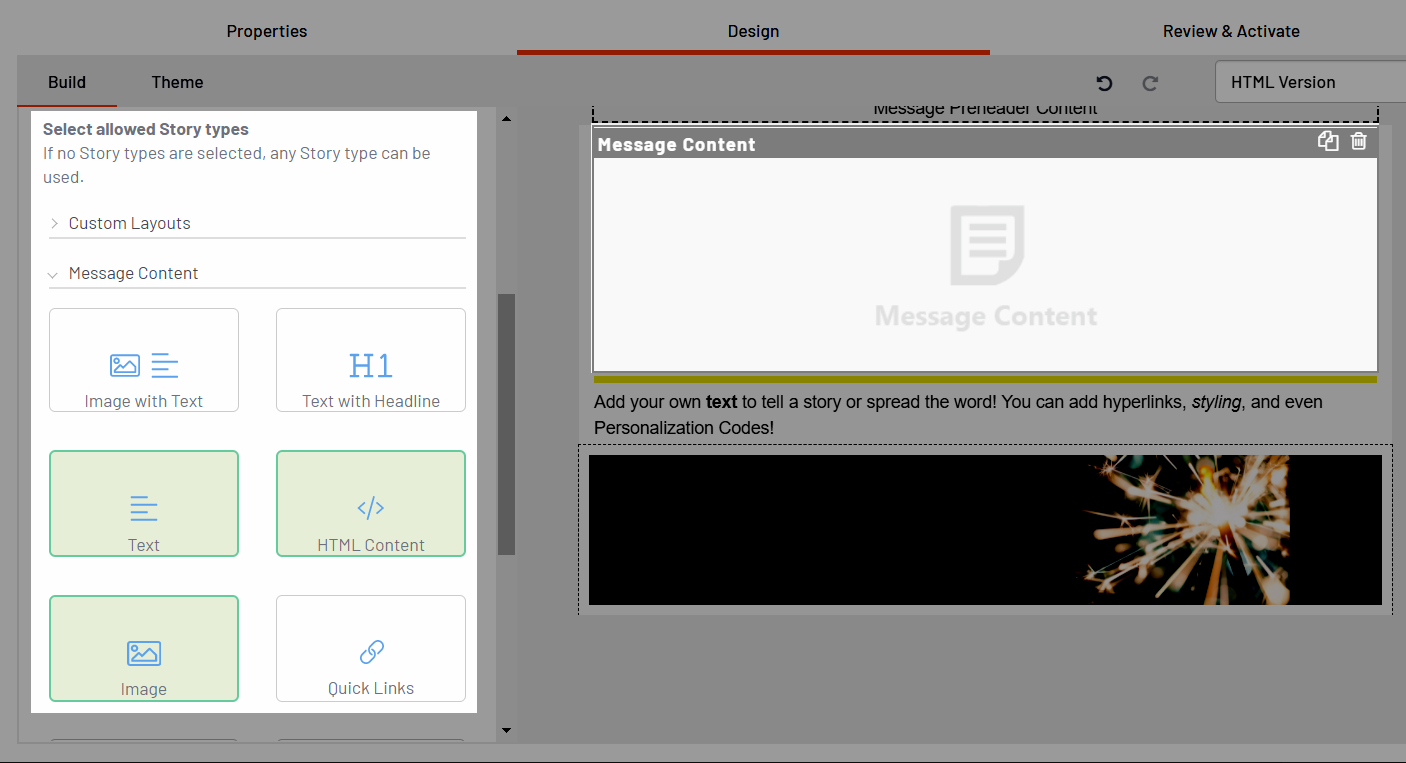Open the HTML Version dropdown
The image size is (1406, 763).
[1309, 83]
